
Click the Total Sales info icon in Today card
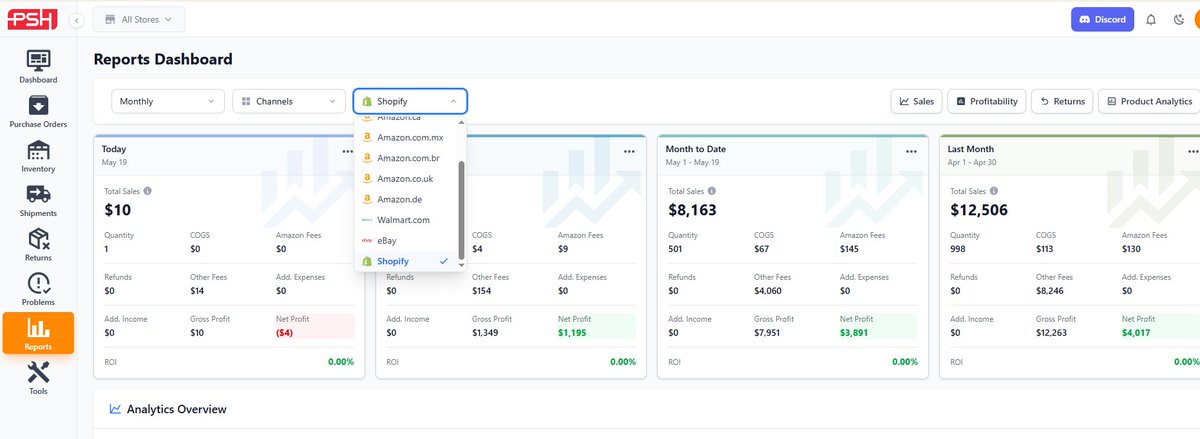[x=148, y=191]
